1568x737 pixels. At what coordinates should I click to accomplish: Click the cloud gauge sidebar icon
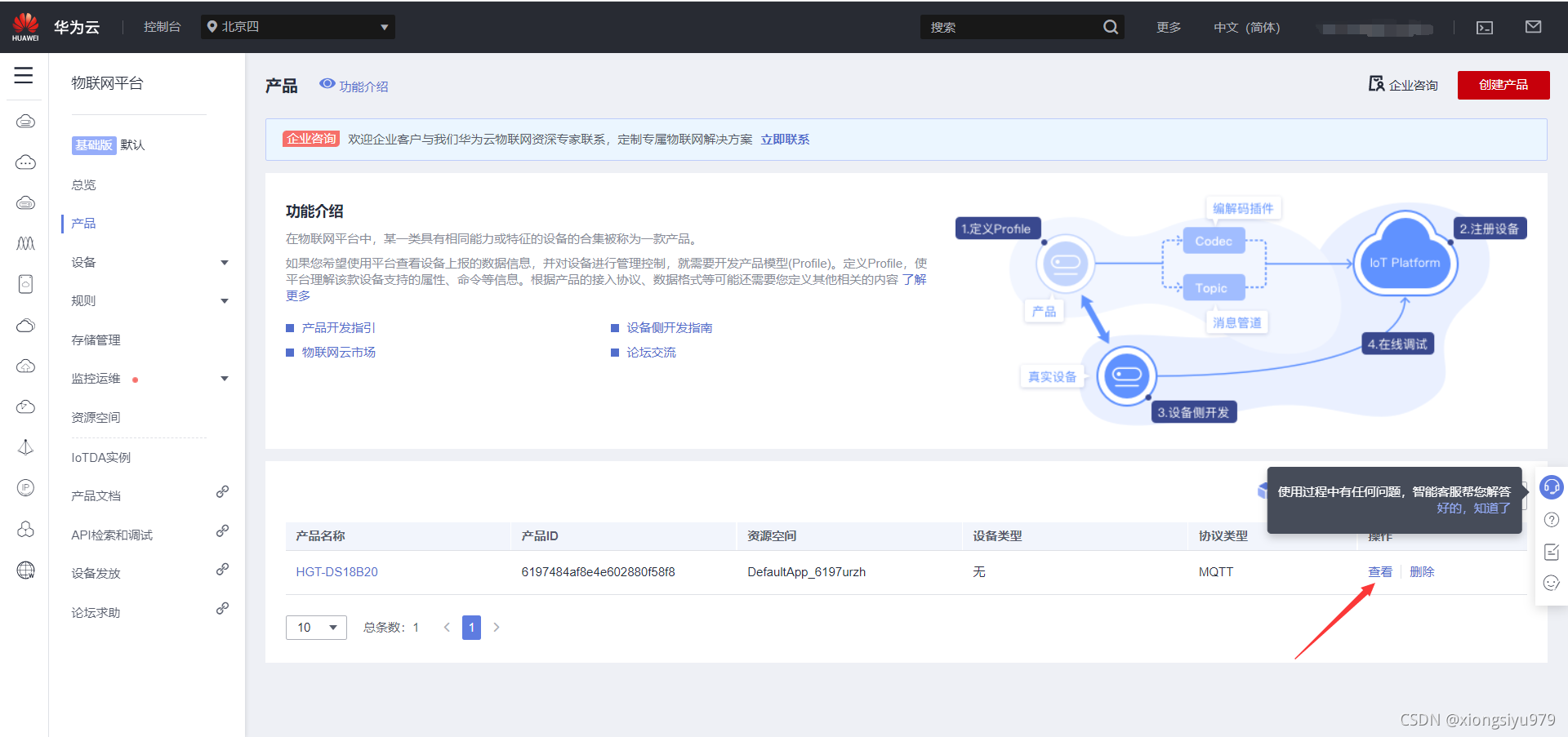[x=25, y=406]
